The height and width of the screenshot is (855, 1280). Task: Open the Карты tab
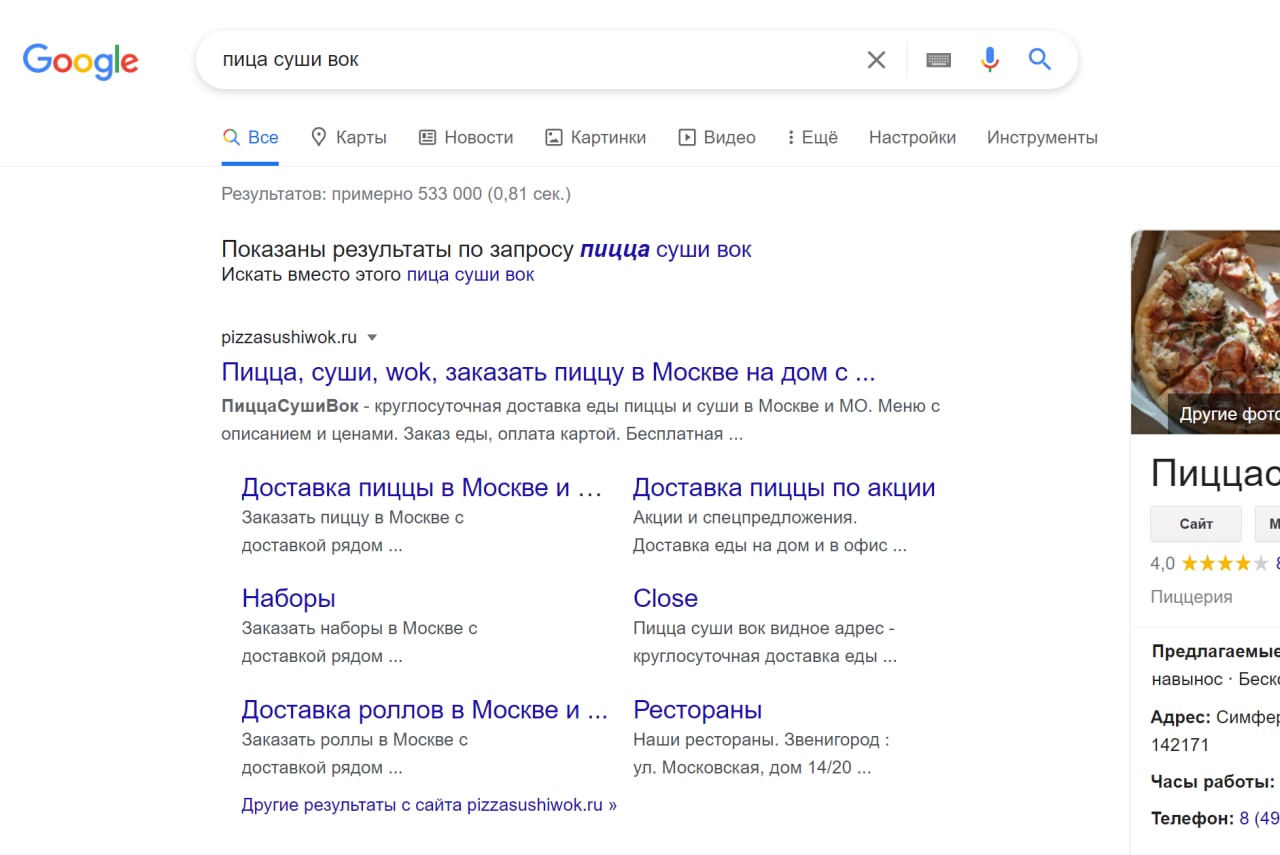(348, 137)
